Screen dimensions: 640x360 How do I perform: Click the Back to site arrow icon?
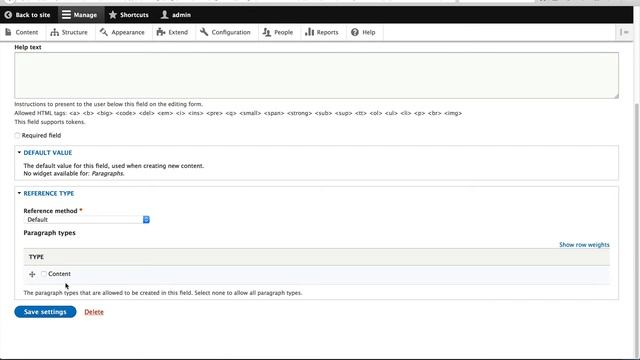[8, 15]
